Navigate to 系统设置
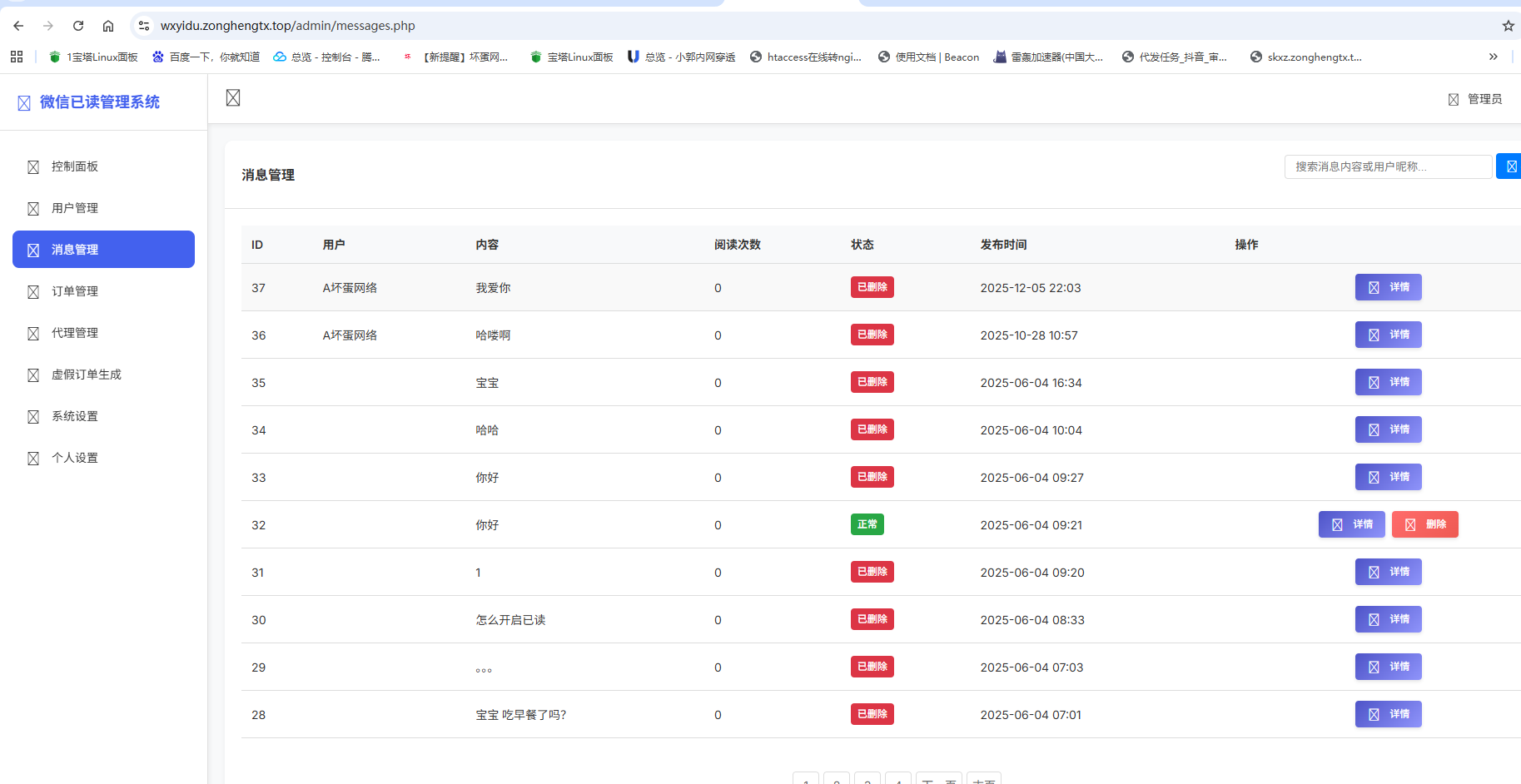The width and height of the screenshot is (1521, 784). pos(75,416)
